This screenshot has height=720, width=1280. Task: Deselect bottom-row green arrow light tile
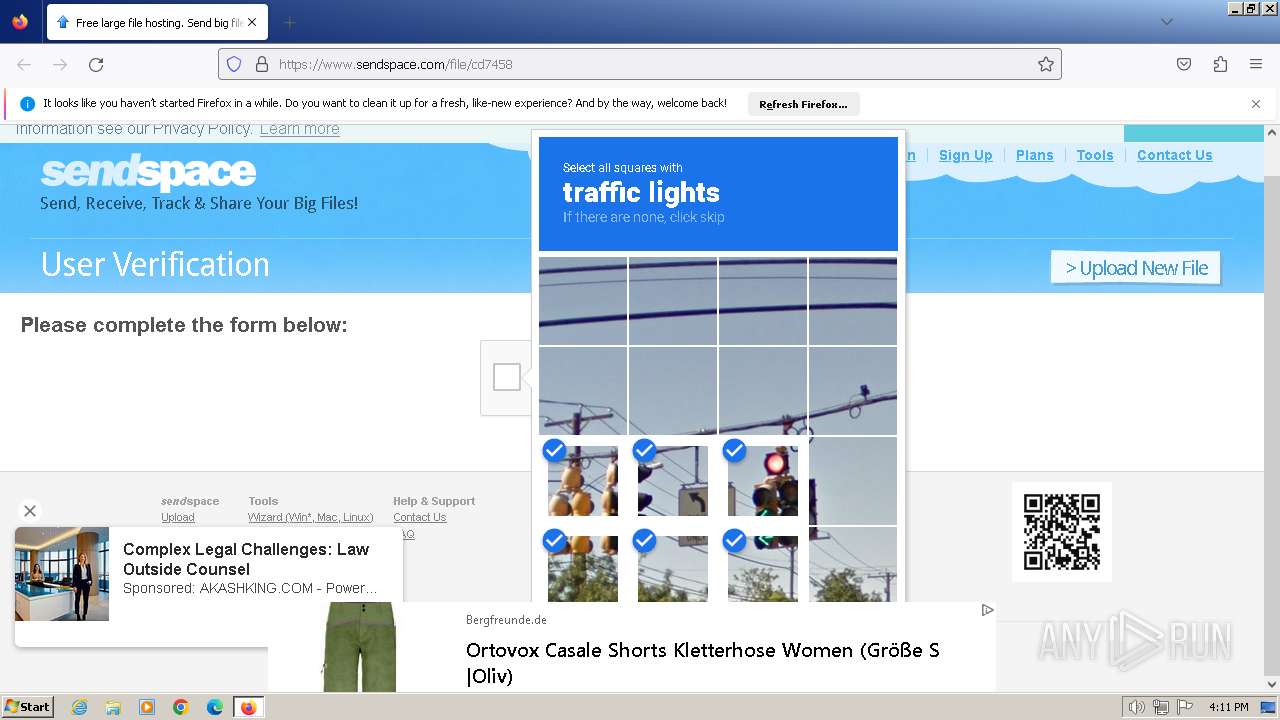point(763,564)
